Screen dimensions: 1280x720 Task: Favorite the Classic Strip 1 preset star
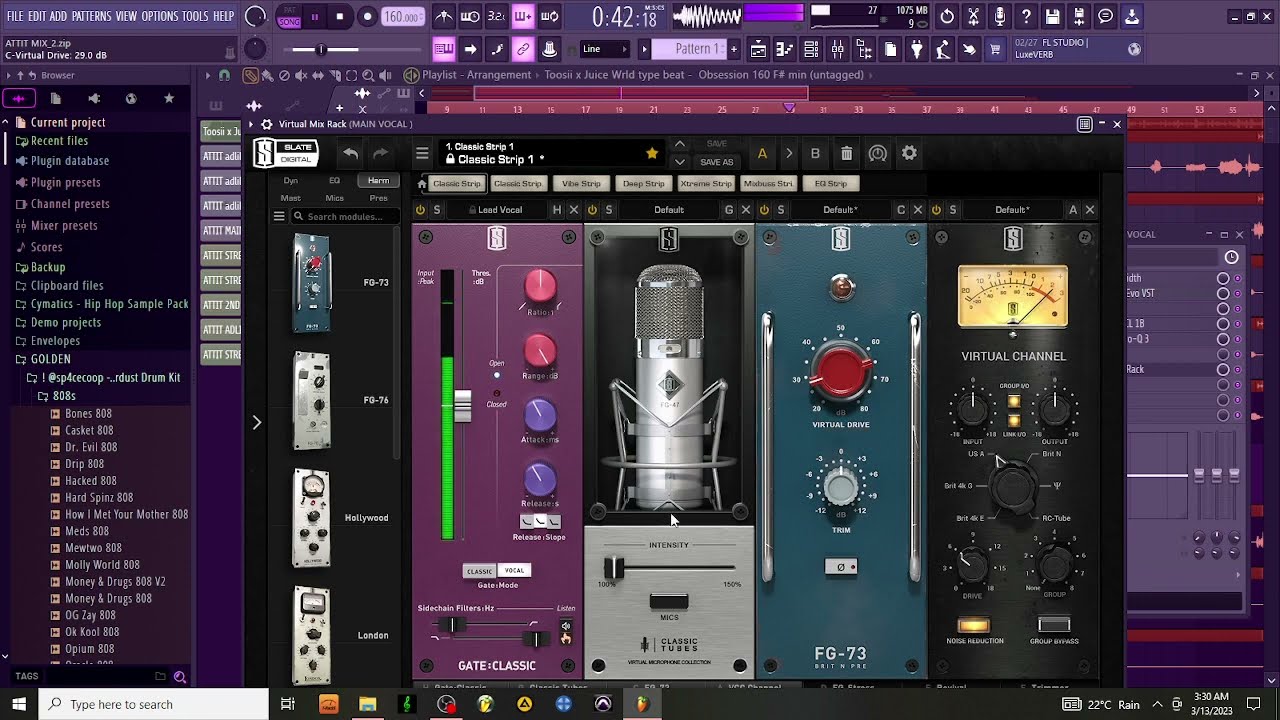pyautogui.click(x=652, y=153)
